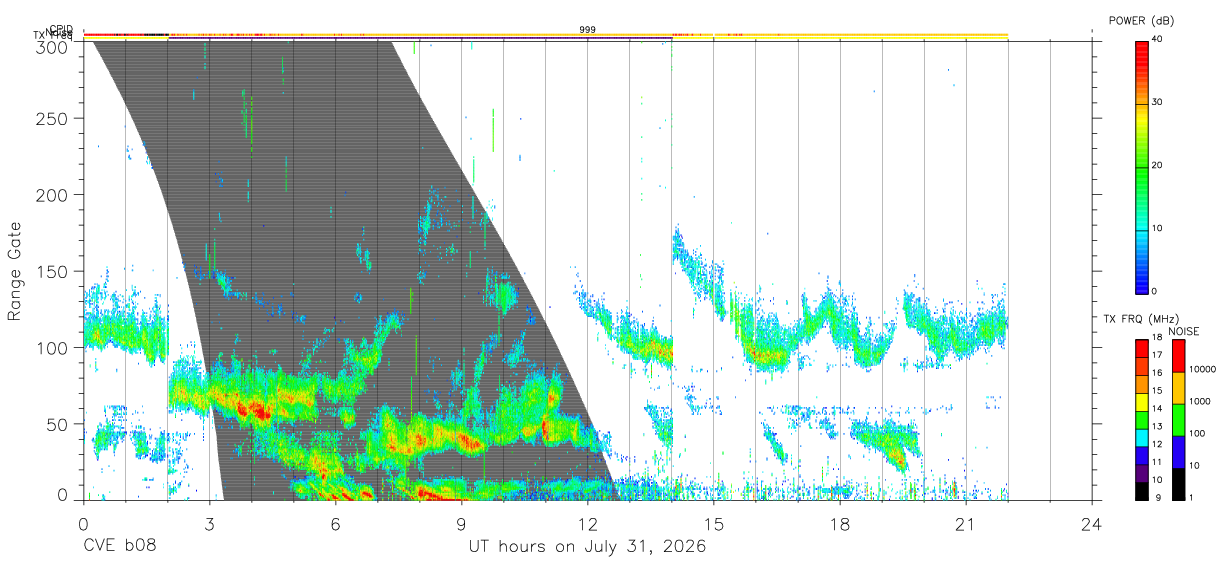Click the 17 label on TX FRQ scale
The image size is (1228, 567).
(1157, 355)
